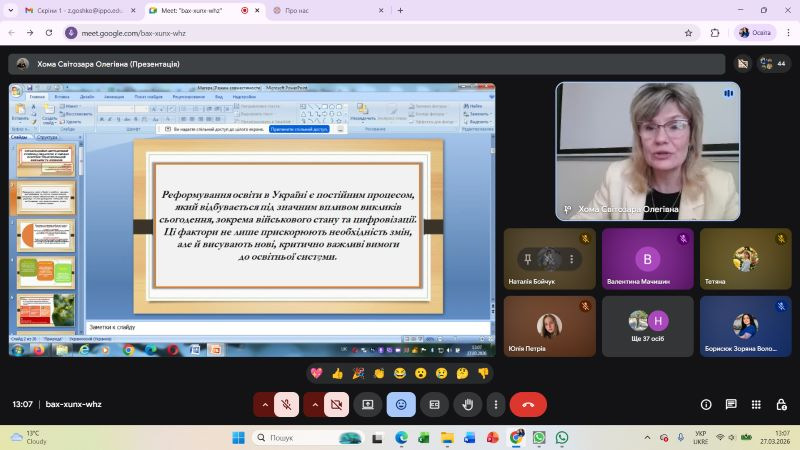800x450 pixels.
Task: Open the УКР keyboard language switcher
Action: [x=701, y=438]
